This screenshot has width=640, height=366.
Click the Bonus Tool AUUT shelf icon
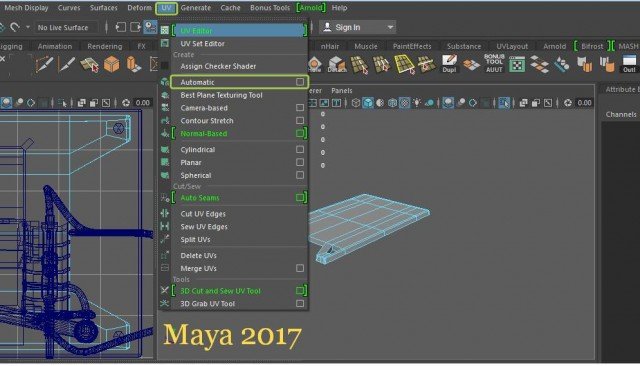[x=494, y=64]
